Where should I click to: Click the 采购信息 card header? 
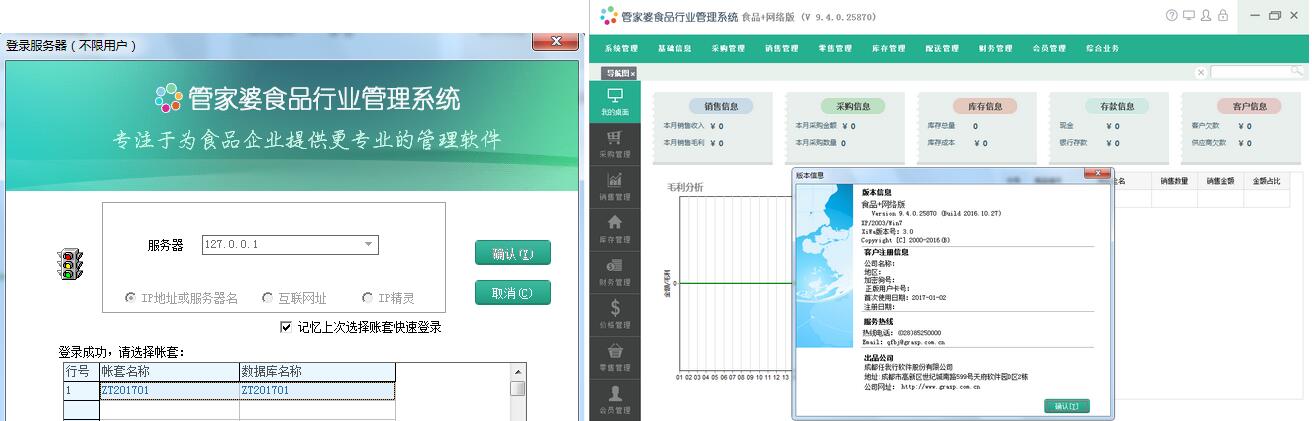[853, 106]
